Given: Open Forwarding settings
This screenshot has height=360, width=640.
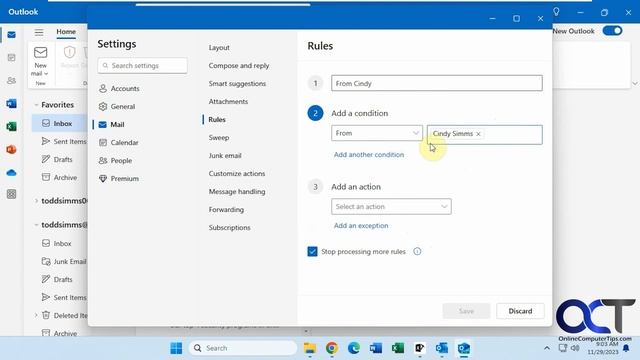Looking at the screenshot, I should click(226, 209).
